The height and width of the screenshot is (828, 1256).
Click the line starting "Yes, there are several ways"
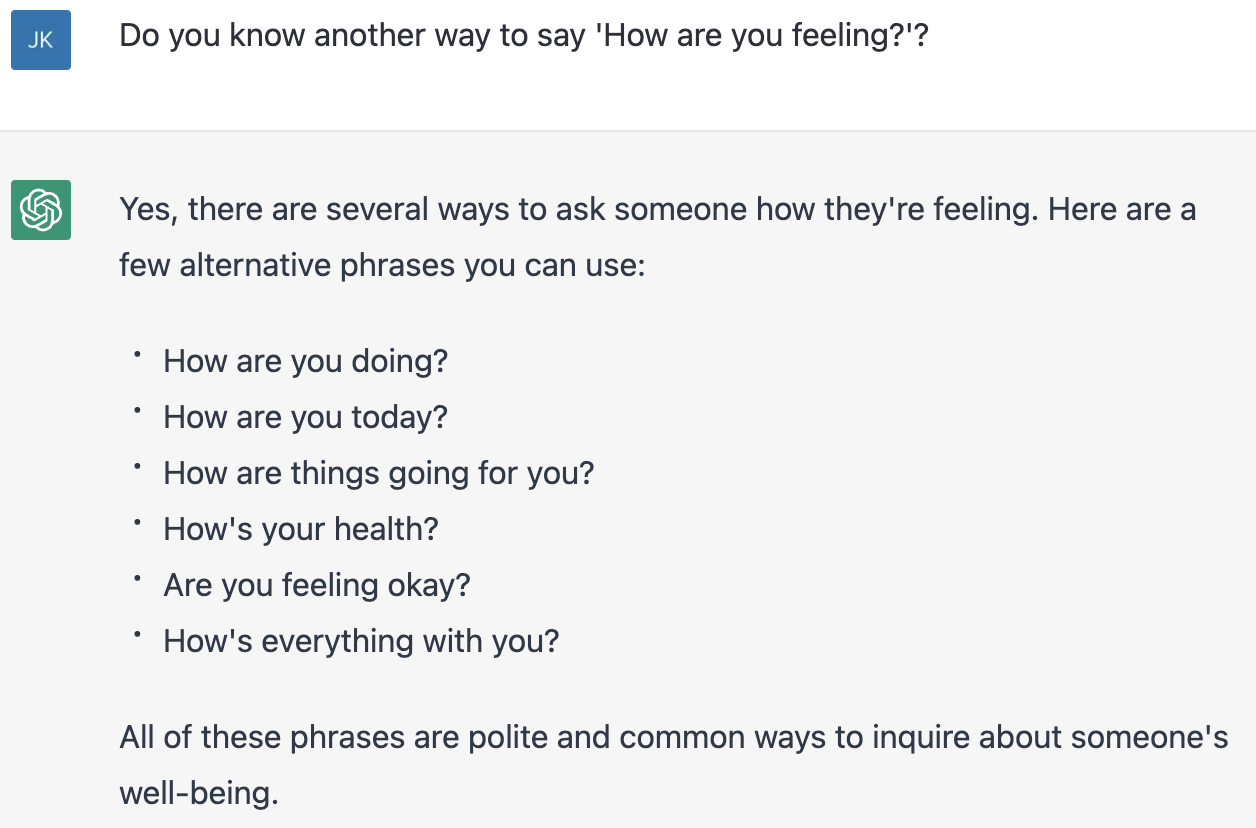(657, 210)
